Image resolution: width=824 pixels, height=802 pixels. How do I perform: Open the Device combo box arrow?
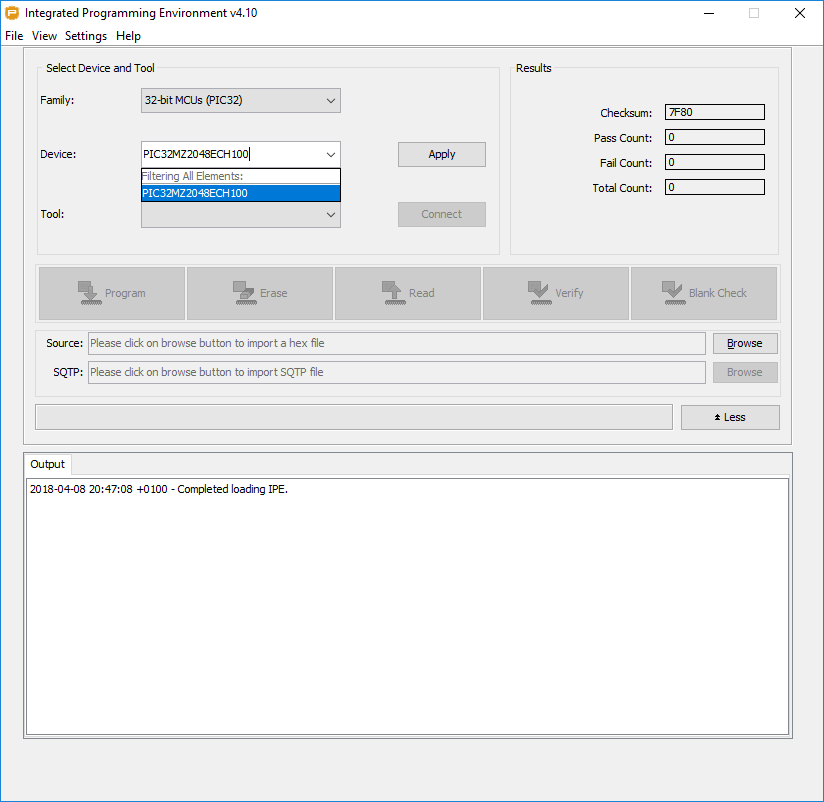331,155
